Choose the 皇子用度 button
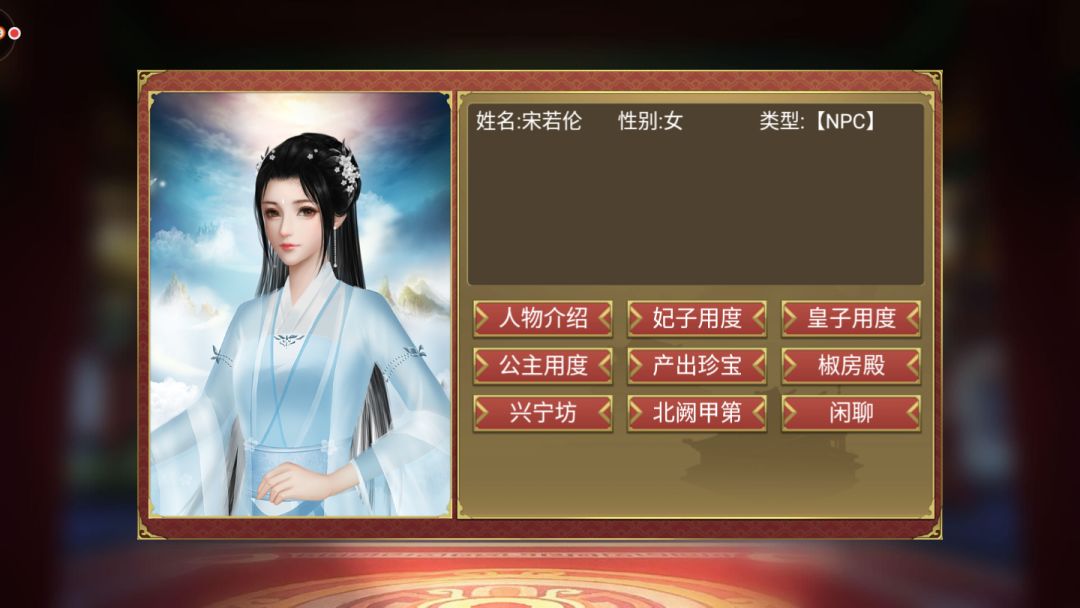Viewport: 1080px width, 608px height. [851, 319]
